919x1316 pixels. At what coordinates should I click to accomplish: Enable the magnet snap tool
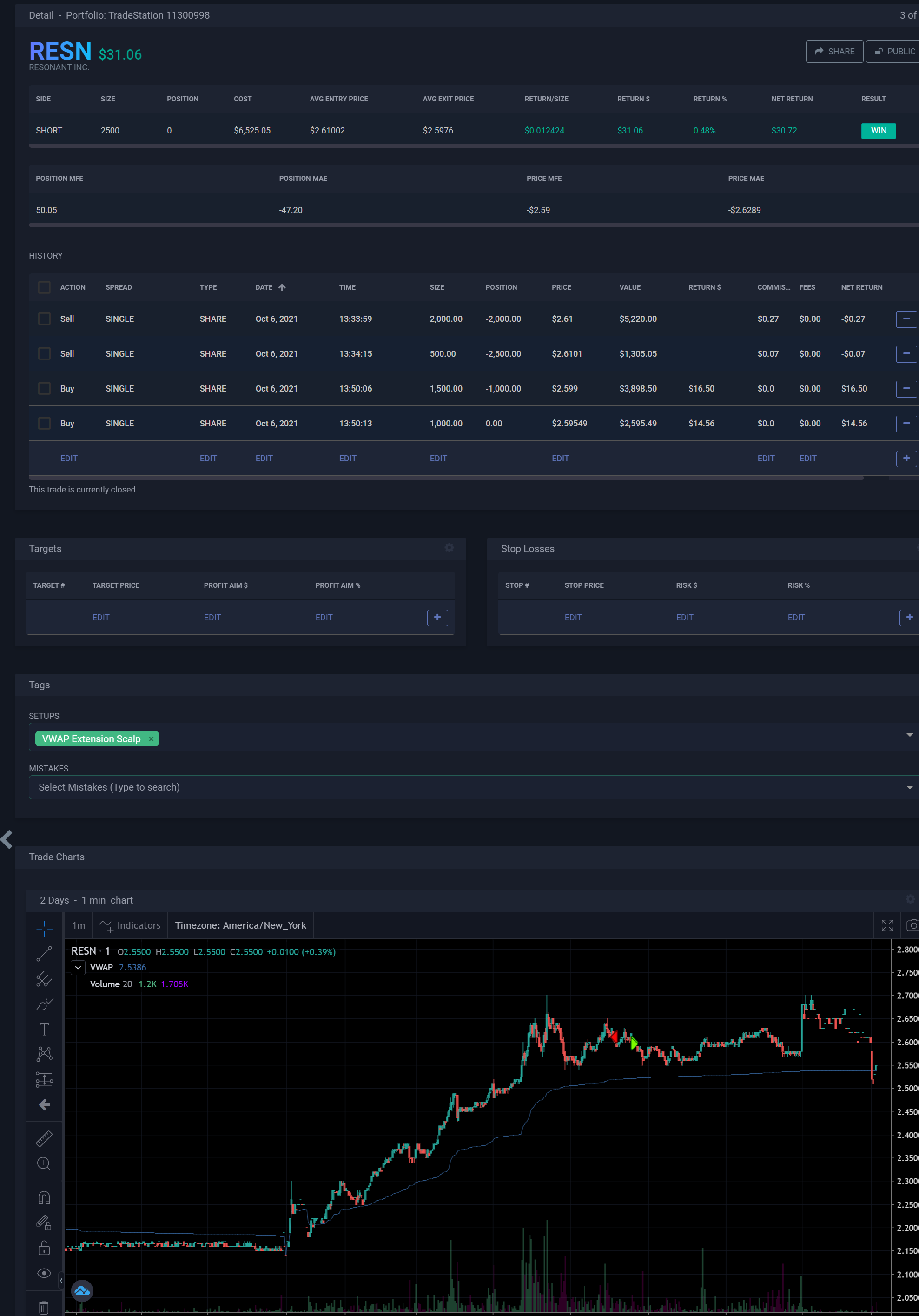44,1198
